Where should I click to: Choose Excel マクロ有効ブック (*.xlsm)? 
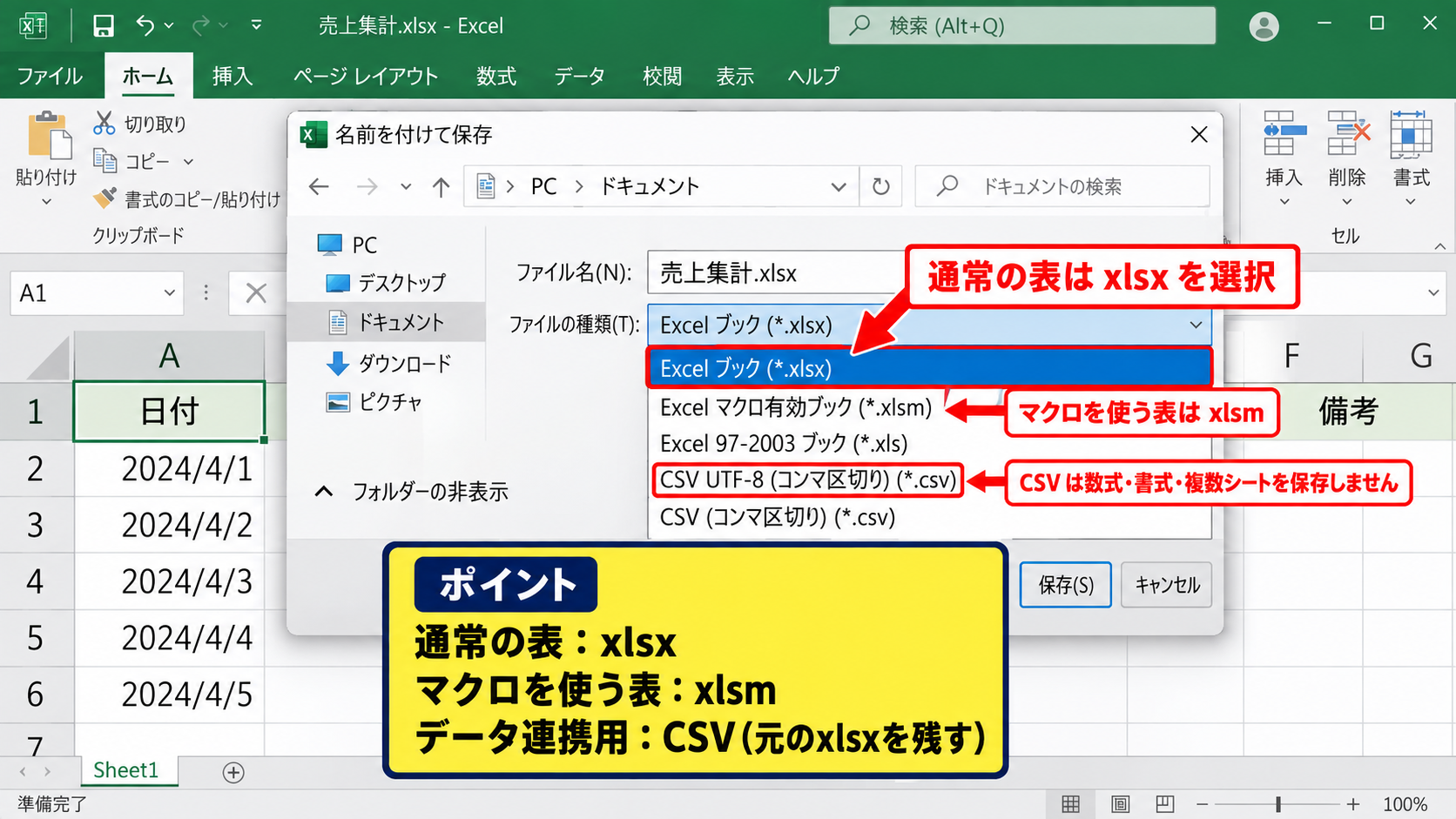tap(796, 407)
